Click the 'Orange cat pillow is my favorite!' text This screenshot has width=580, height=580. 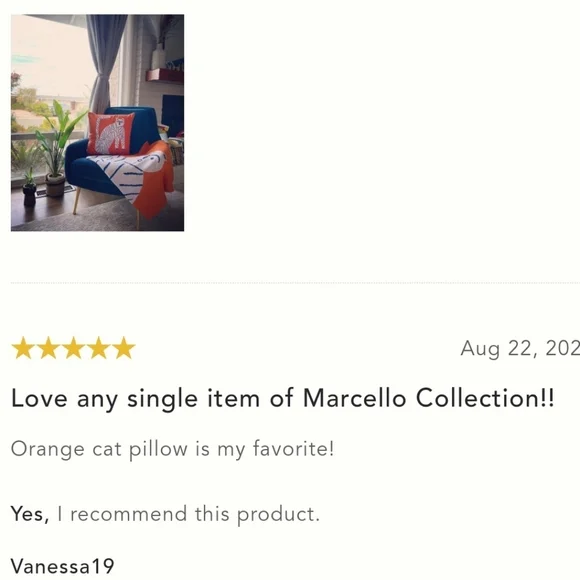point(172,449)
